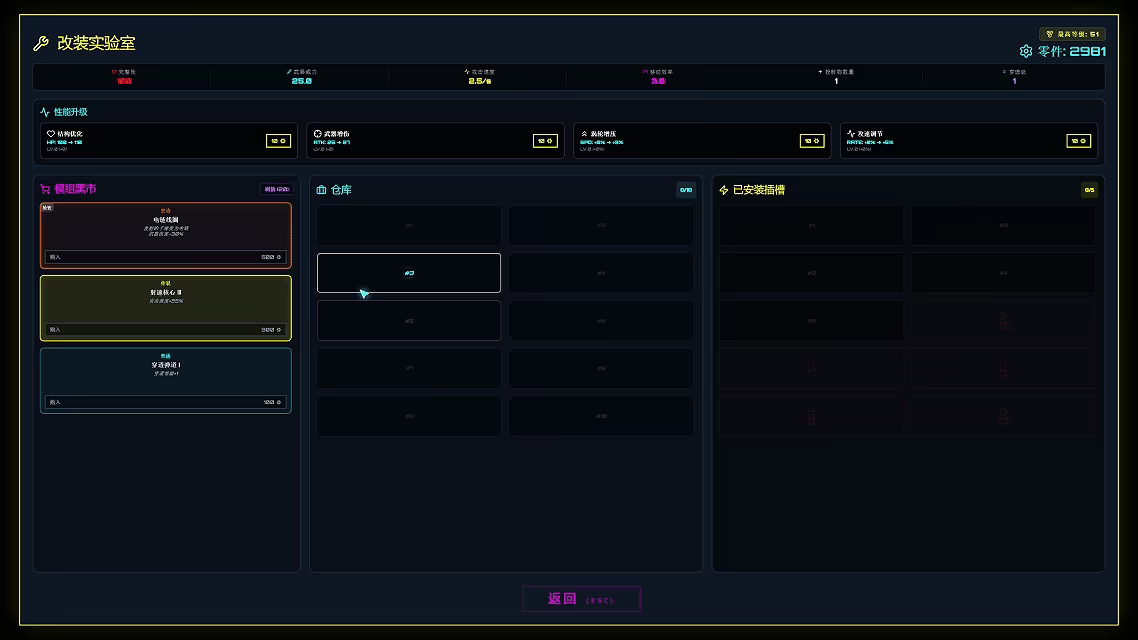
Task: Select warehouse slot #1
Action: click(x=409, y=225)
